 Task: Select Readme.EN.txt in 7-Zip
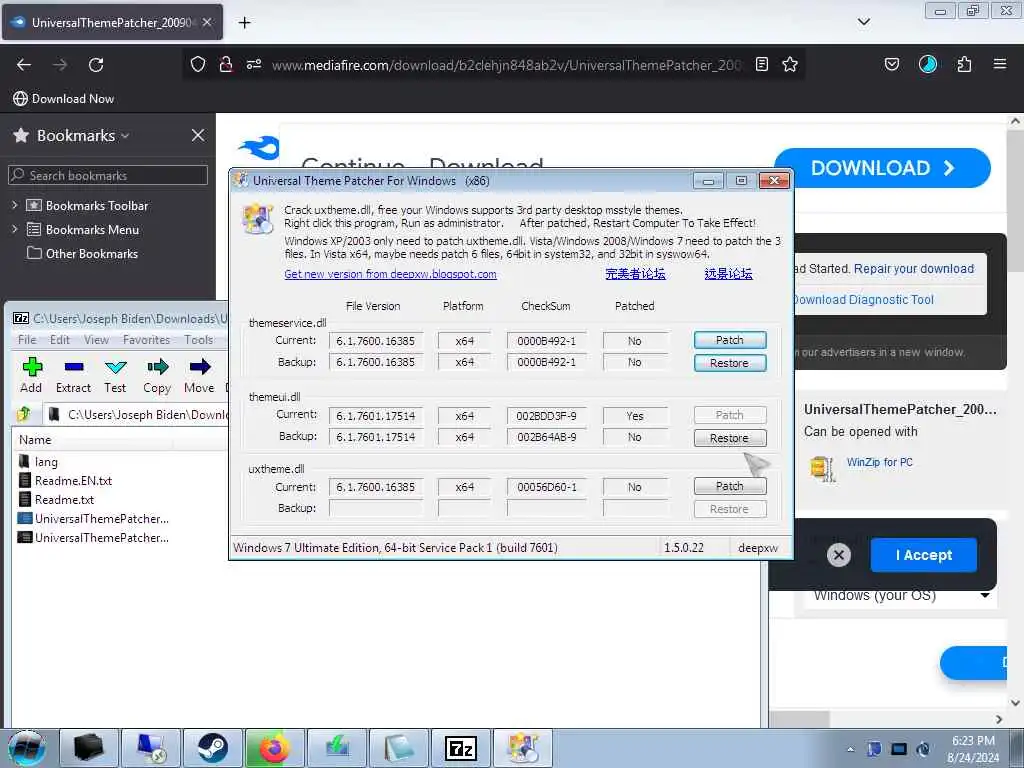pyautogui.click(x=65, y=481)
